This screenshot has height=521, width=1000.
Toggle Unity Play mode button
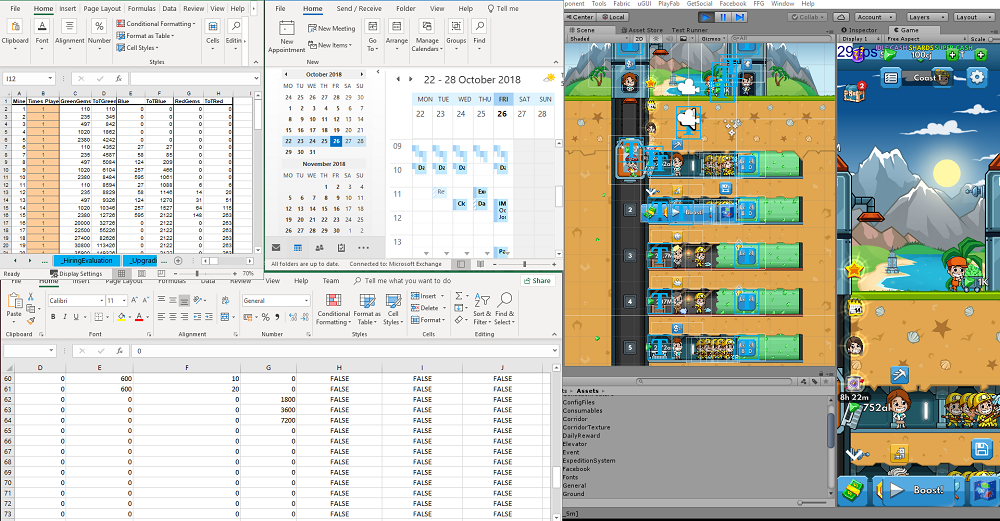click(706, 17)
